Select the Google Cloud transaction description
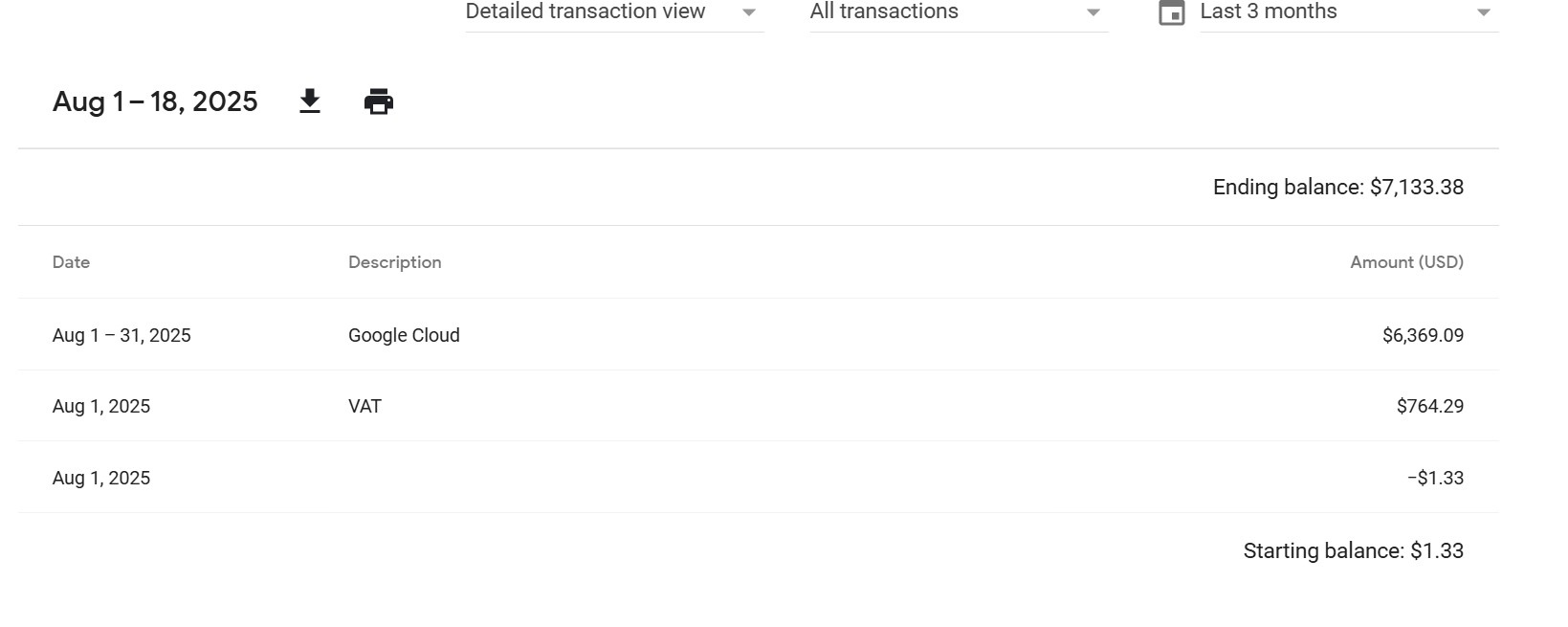 pyautogui.click(x=404, y=335)
